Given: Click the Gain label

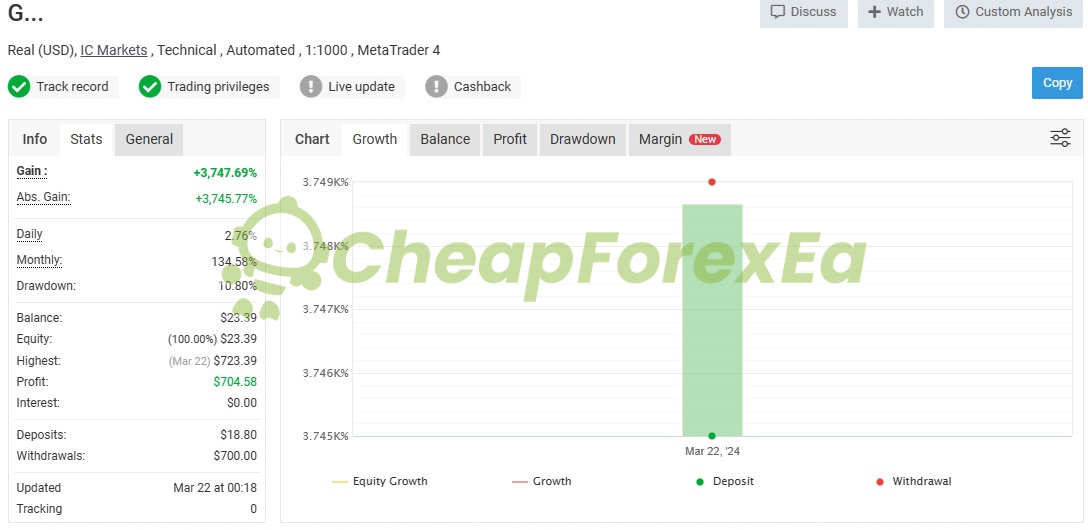Looking at the screenshot, I should tap(32, 171).
